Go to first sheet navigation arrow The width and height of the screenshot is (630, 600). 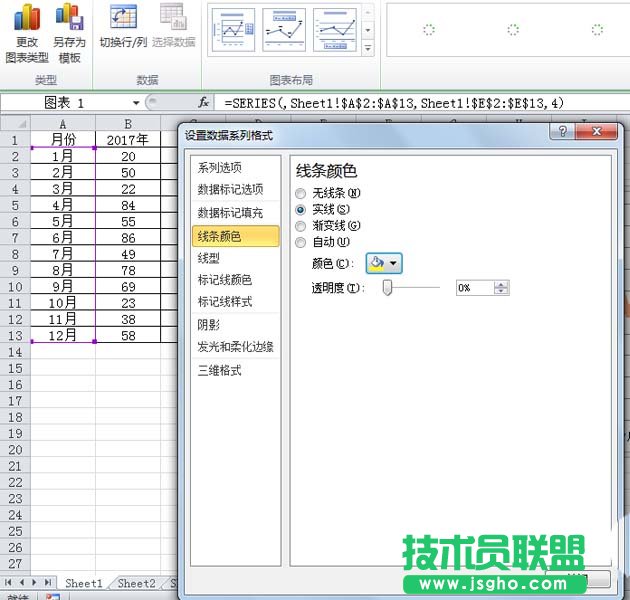pyautogui.click(x=8, y=582)
